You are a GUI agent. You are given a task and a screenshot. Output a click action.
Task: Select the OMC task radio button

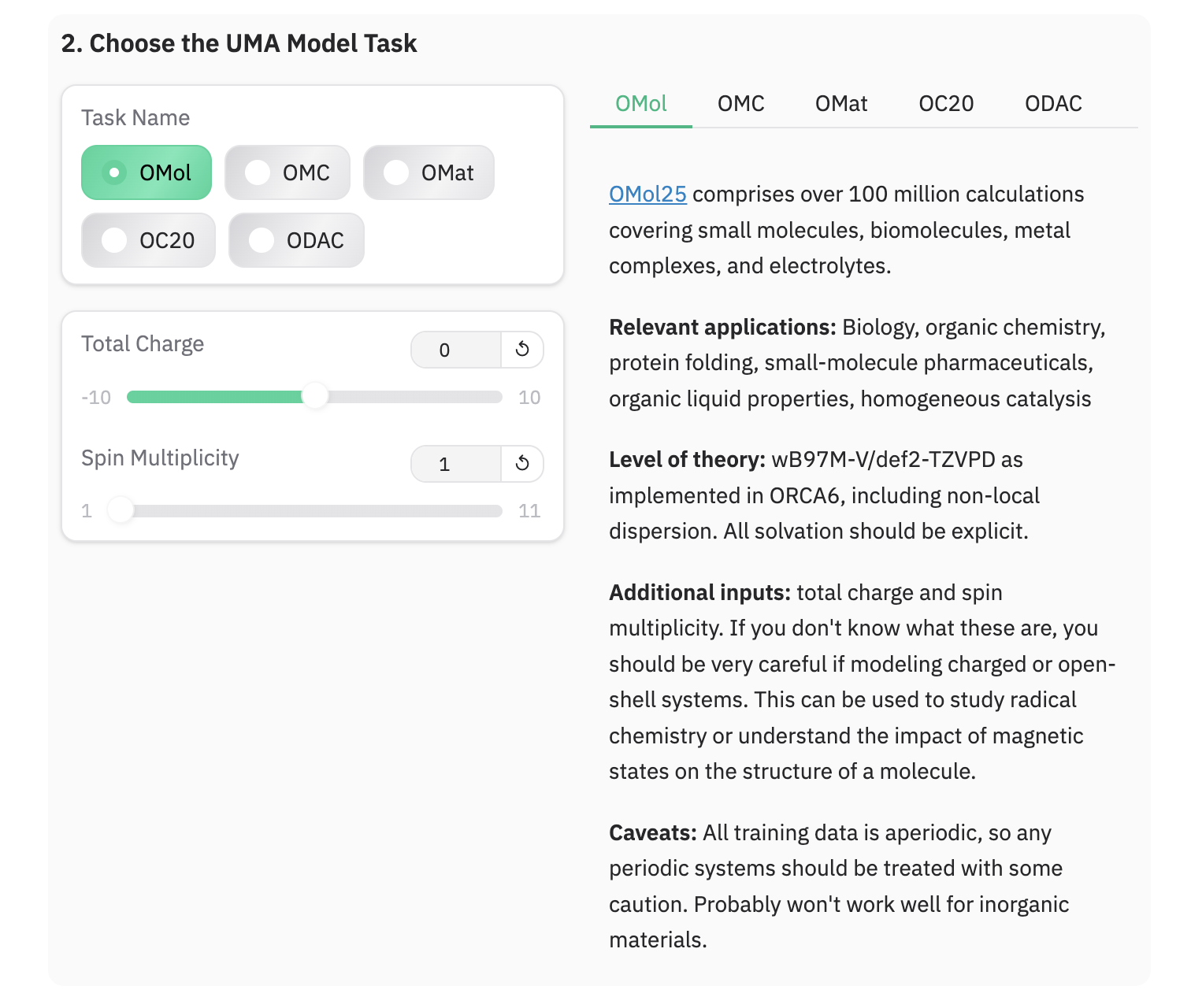tap(287, 172)
